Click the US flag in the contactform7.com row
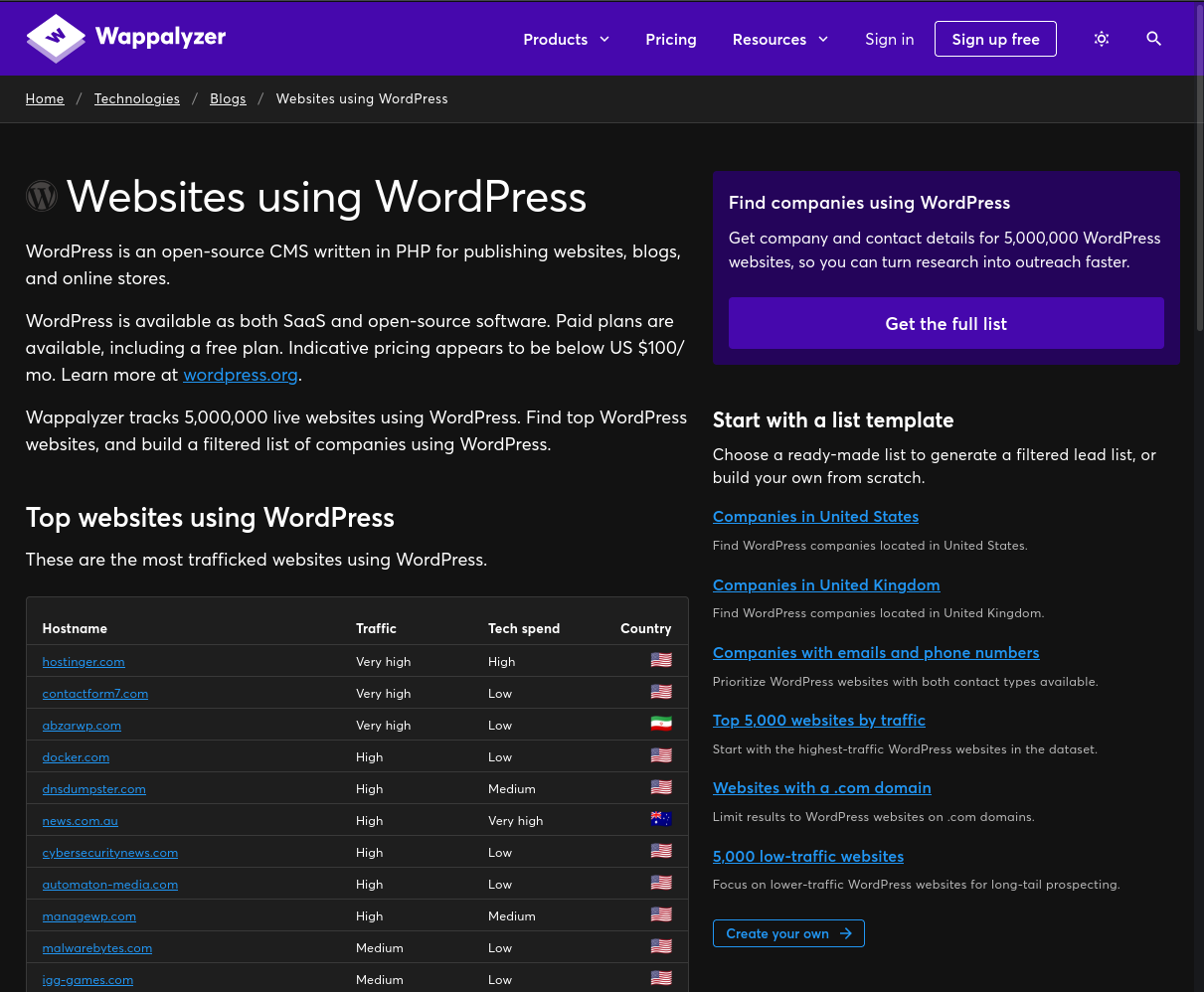 point(661,692)
